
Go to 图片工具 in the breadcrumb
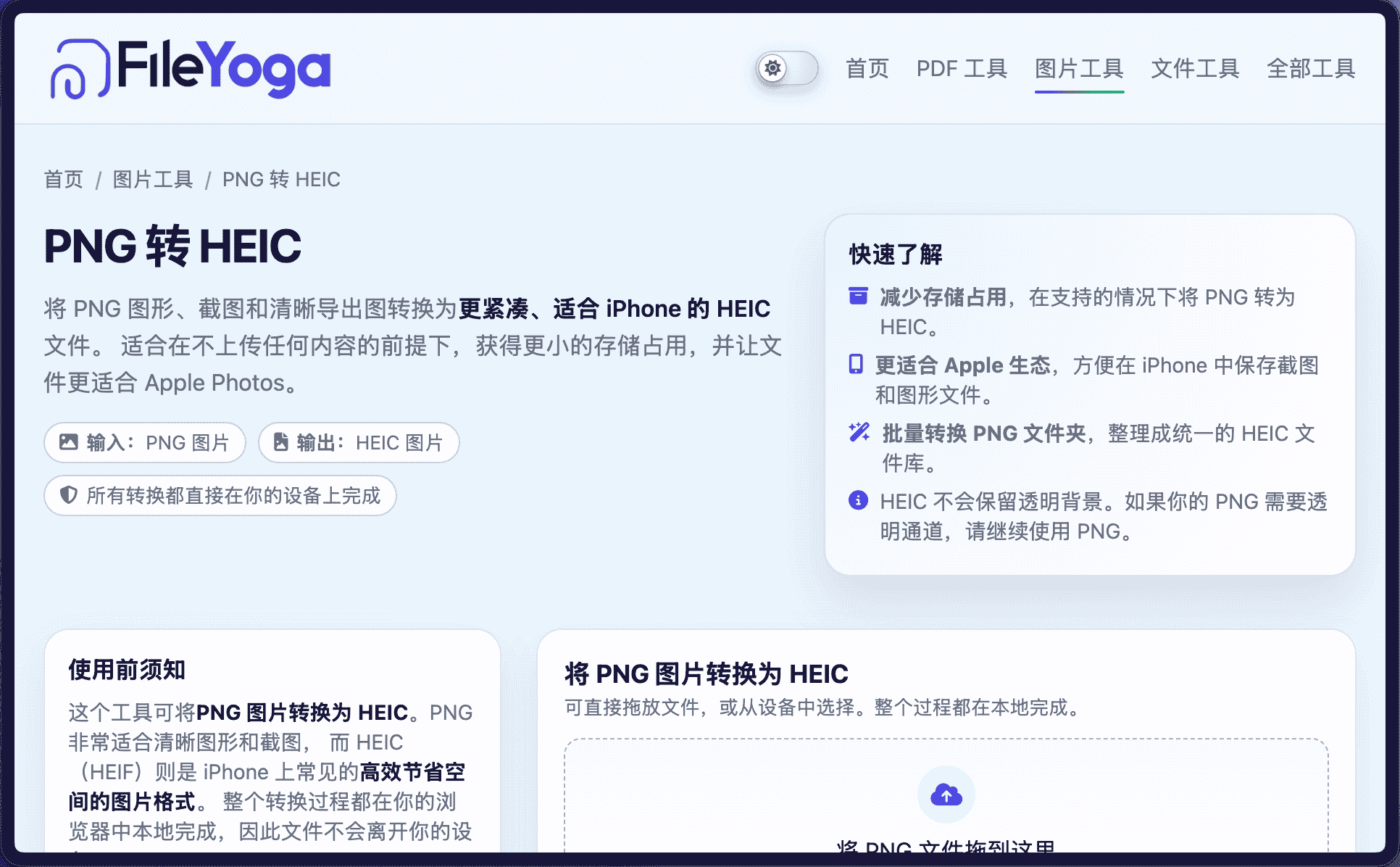tap(153, 179)
